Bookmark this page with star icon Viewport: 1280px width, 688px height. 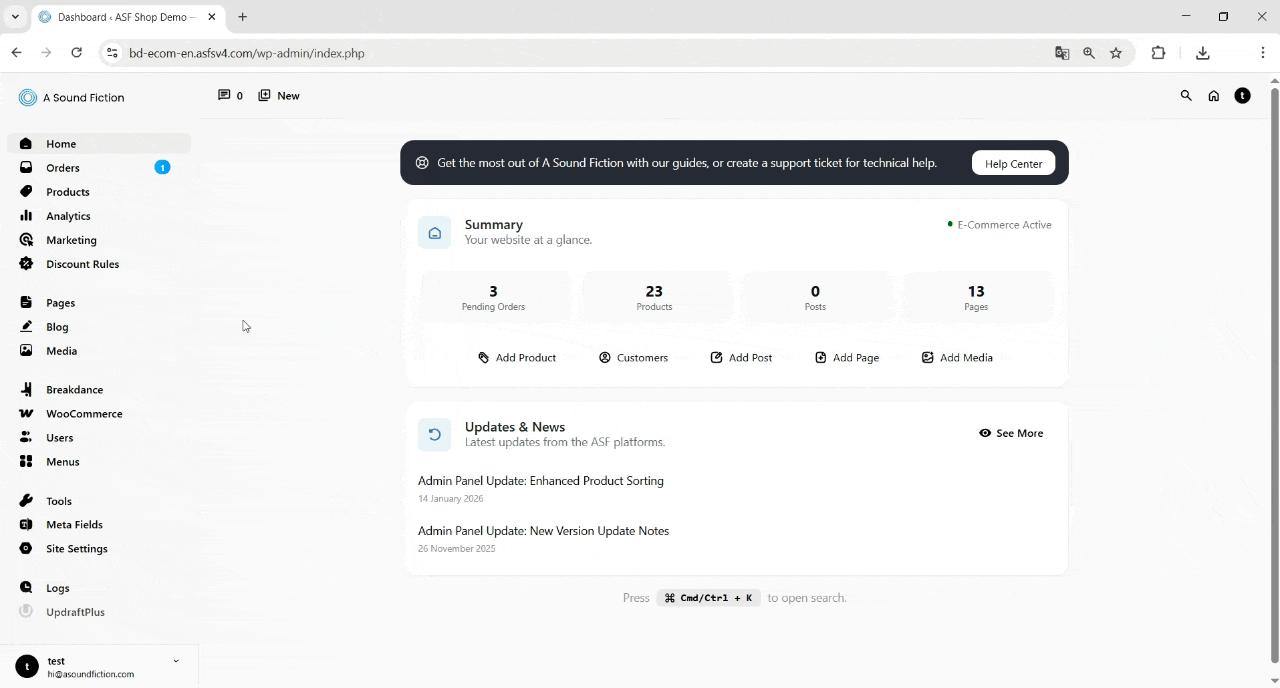[1116, 53]
